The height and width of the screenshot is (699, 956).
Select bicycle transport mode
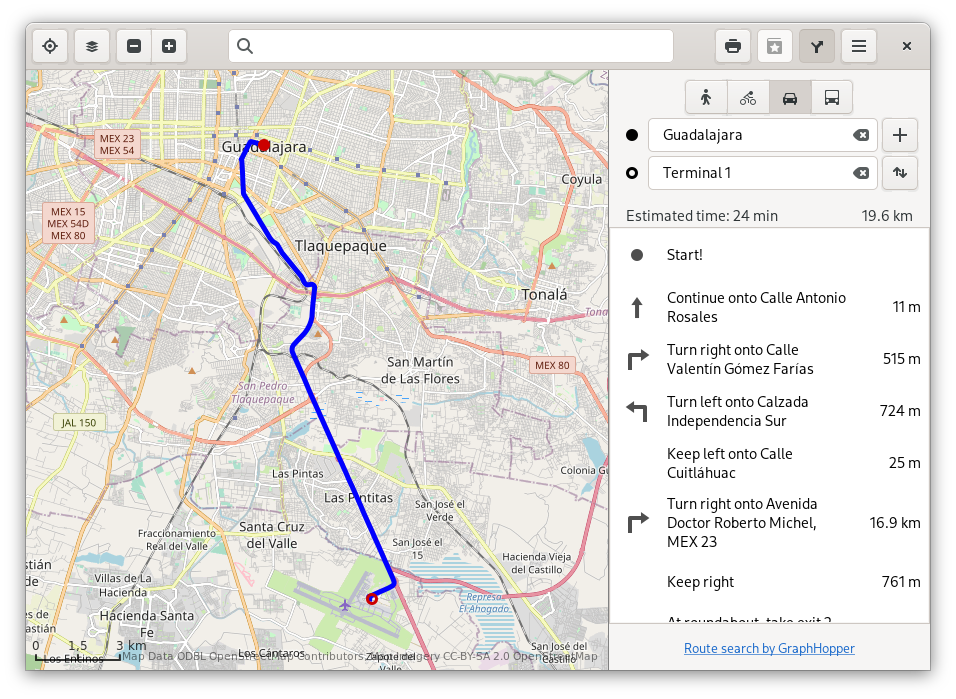[748, 97]
